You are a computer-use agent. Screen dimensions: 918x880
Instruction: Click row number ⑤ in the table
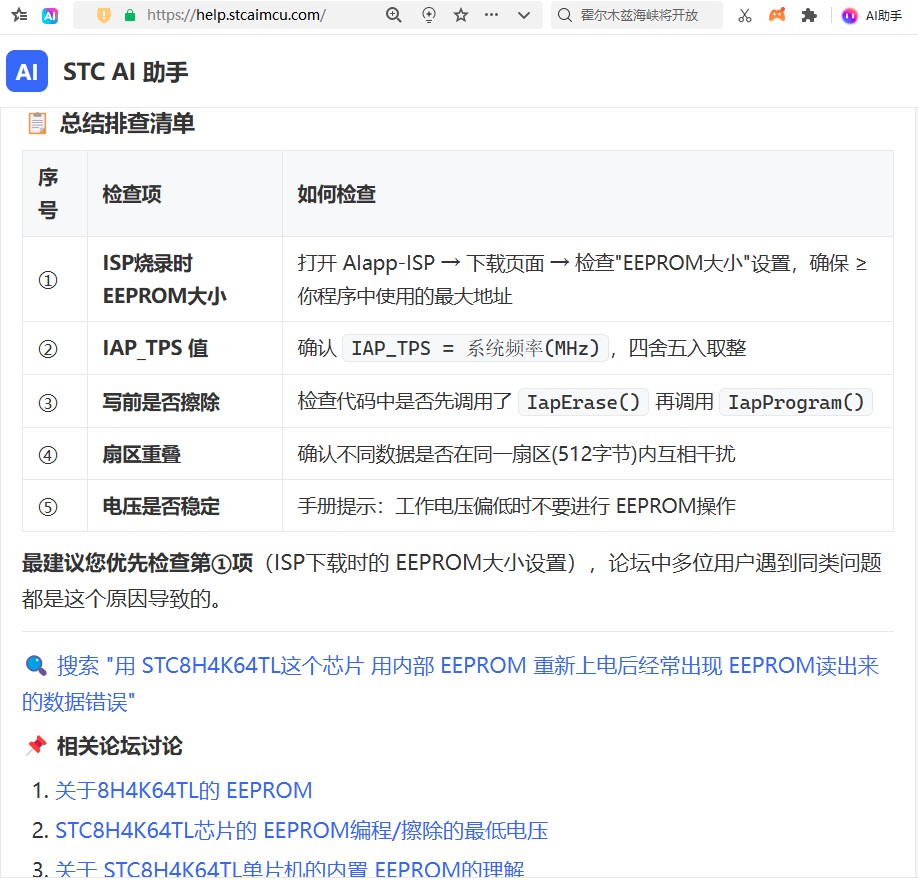pos(48,506)
